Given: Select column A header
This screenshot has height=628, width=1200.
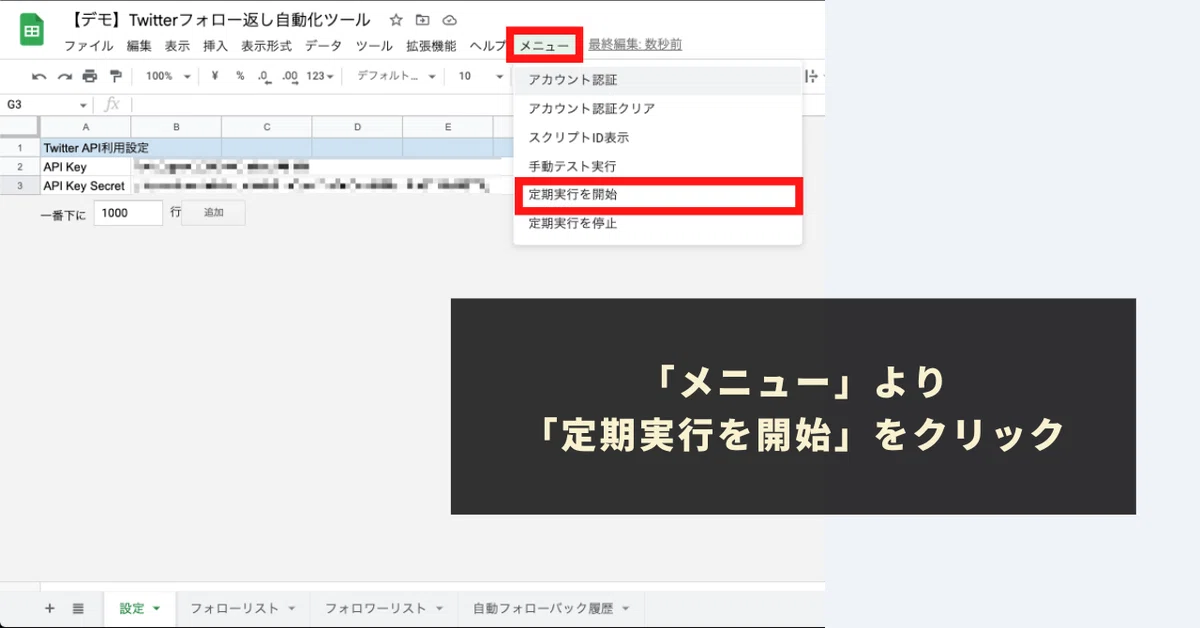Looking at the screenshot, I should pos(85,127).
